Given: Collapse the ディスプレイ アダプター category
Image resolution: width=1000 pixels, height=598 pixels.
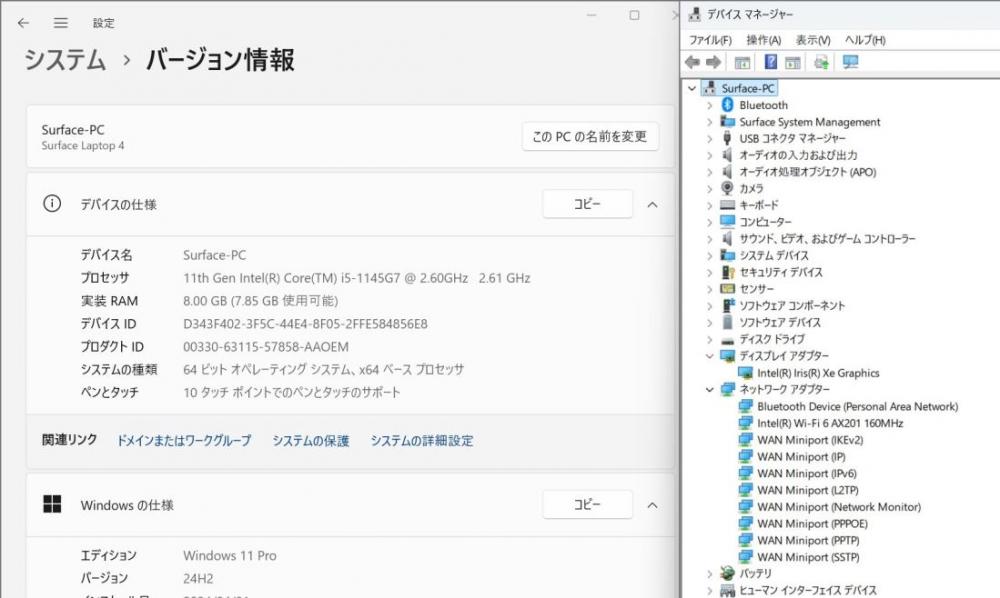Looking at the screenshot, I should pyautogui.click(x=710, y=356).
